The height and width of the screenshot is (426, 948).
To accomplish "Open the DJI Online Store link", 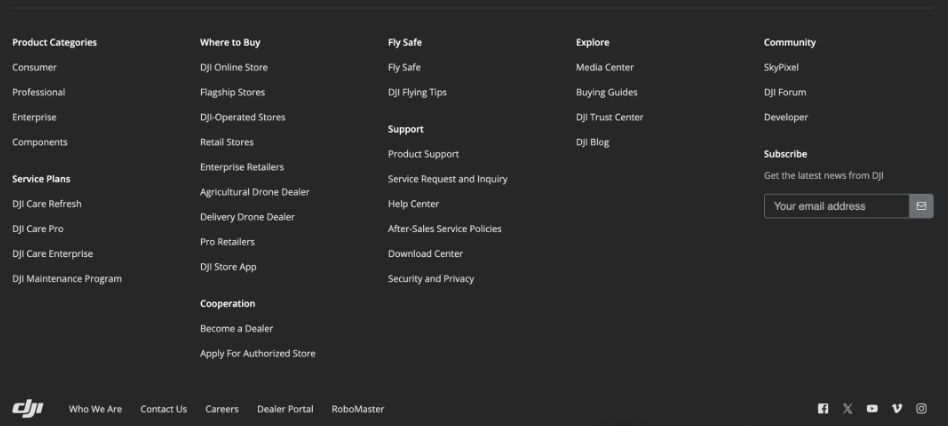I will (234, 68).
